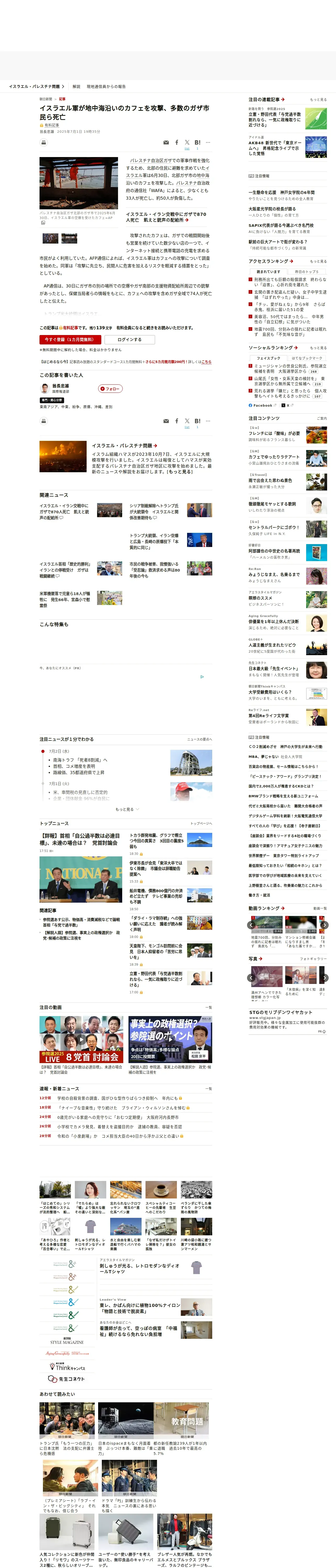Screen dimensions: 336x1568
Task: Follow the author with the フォロー button
Action: coord(110,388)
